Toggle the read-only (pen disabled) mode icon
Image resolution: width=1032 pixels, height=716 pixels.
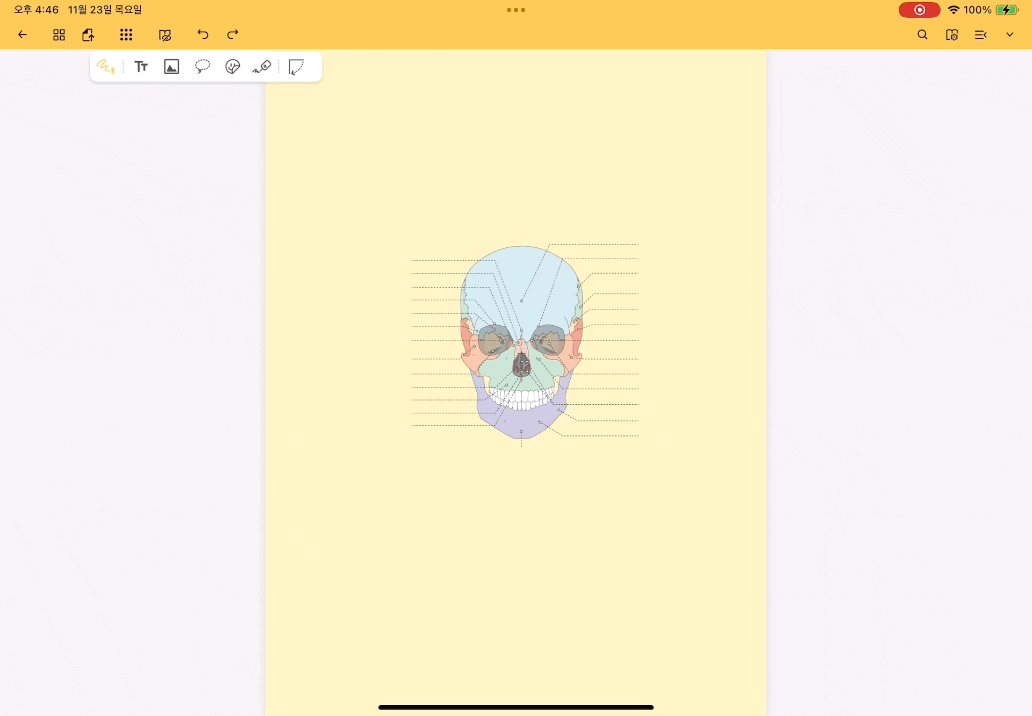pyautogui.click(x=165, y=35)
